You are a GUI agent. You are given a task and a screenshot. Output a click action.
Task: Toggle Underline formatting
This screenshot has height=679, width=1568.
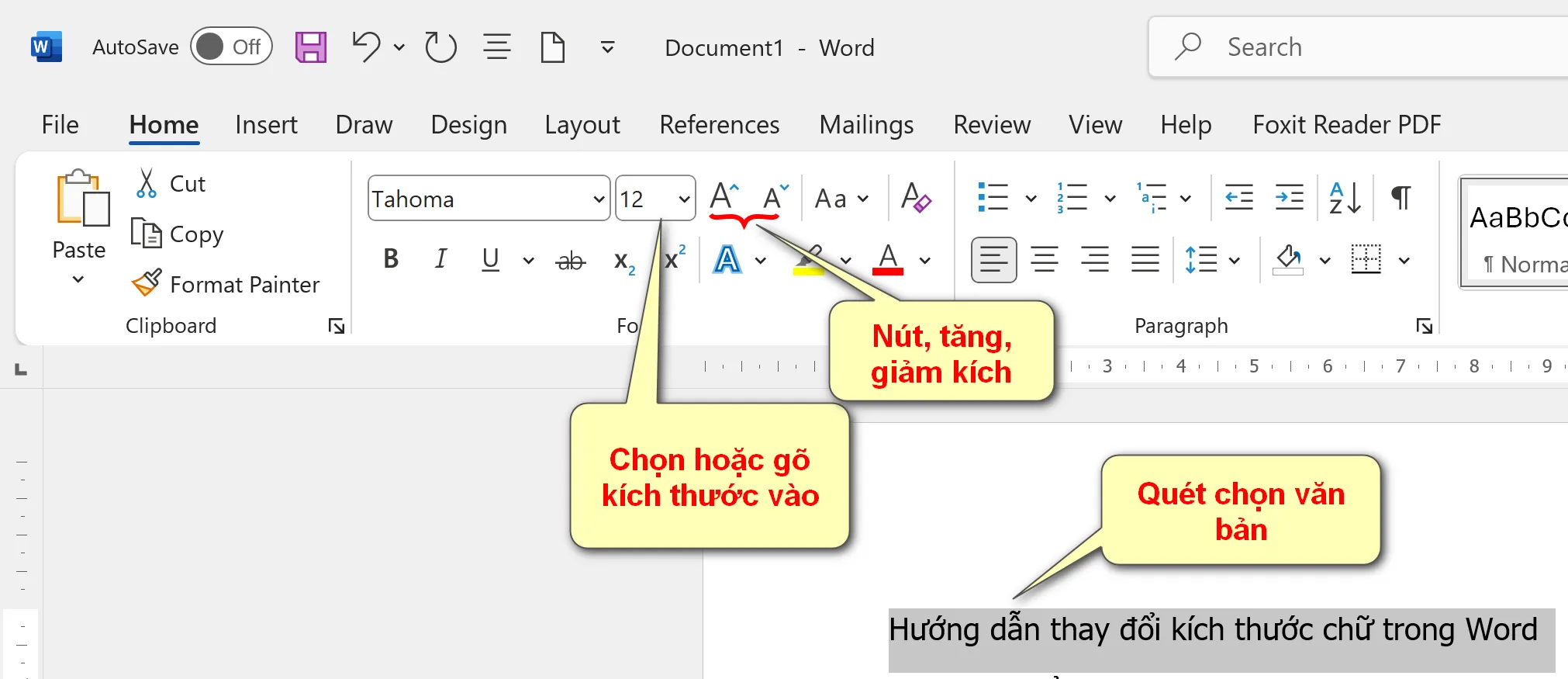490,259
